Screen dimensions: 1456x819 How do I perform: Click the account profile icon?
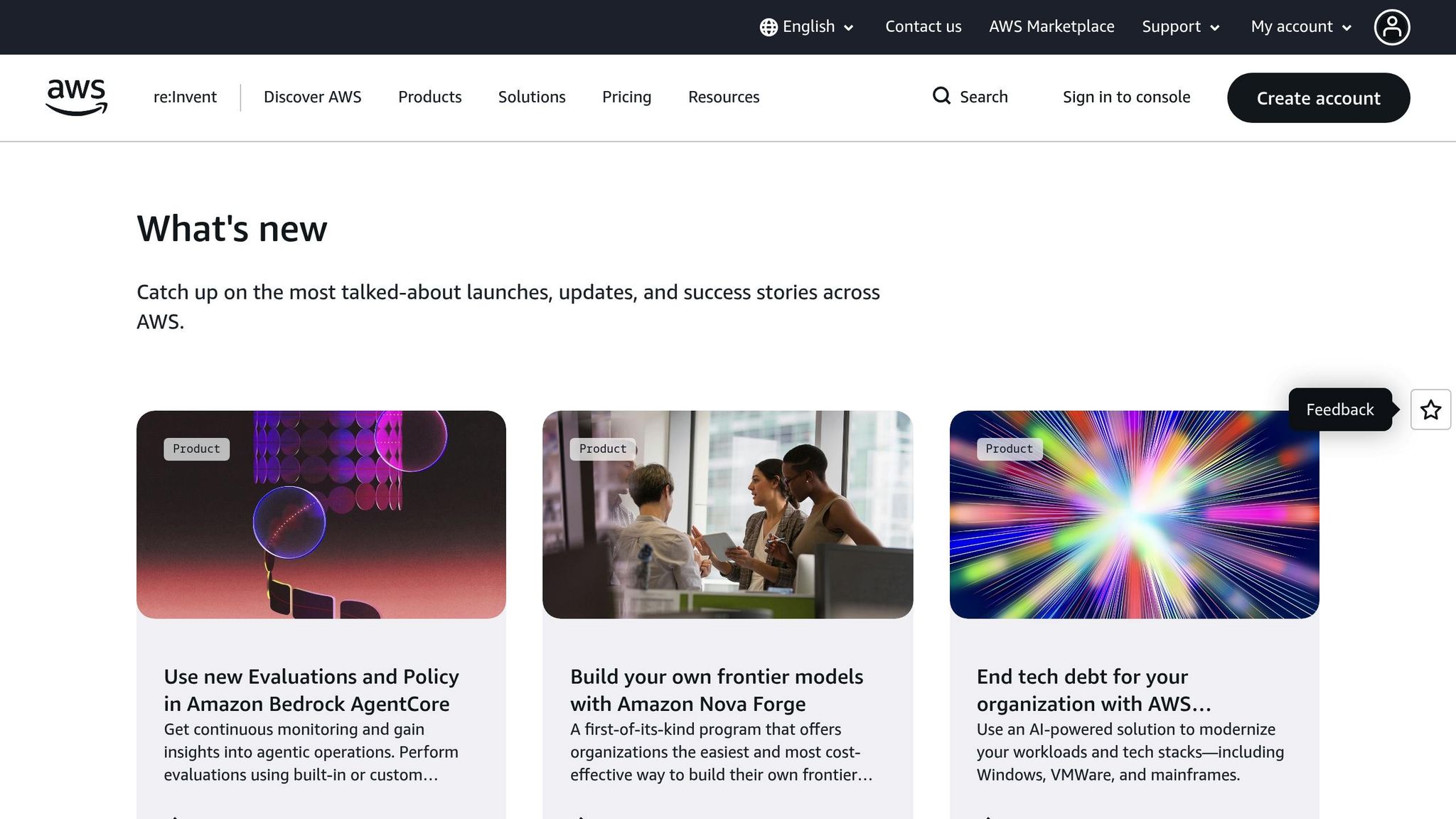click(x=1391, y=26)
